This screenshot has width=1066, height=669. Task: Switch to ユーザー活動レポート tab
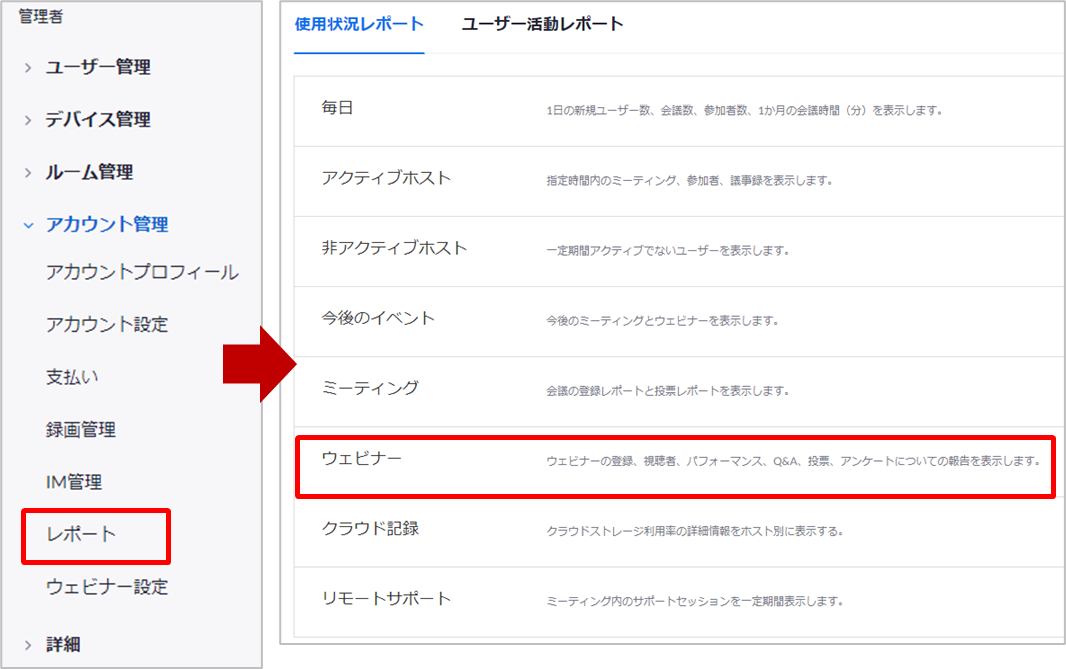[x=543, y=24]
